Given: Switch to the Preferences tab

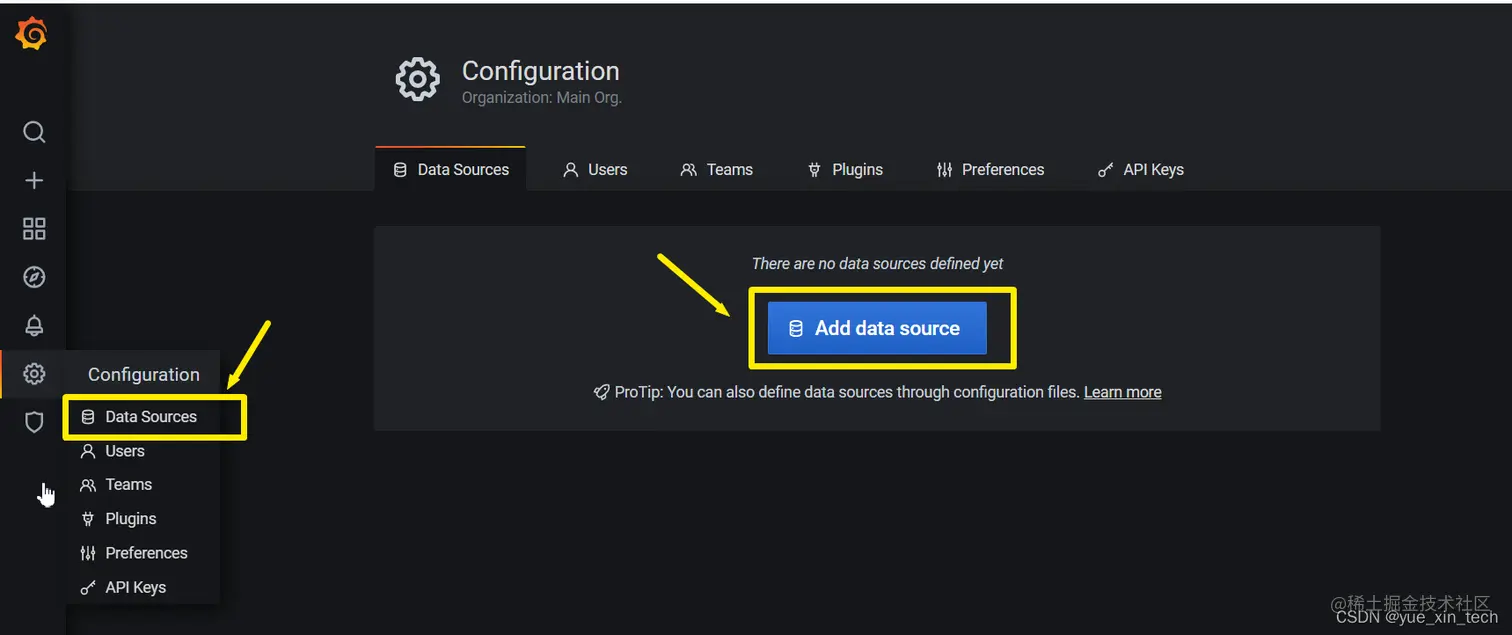Looking at the screenshot, I should (x=990, y=169).
